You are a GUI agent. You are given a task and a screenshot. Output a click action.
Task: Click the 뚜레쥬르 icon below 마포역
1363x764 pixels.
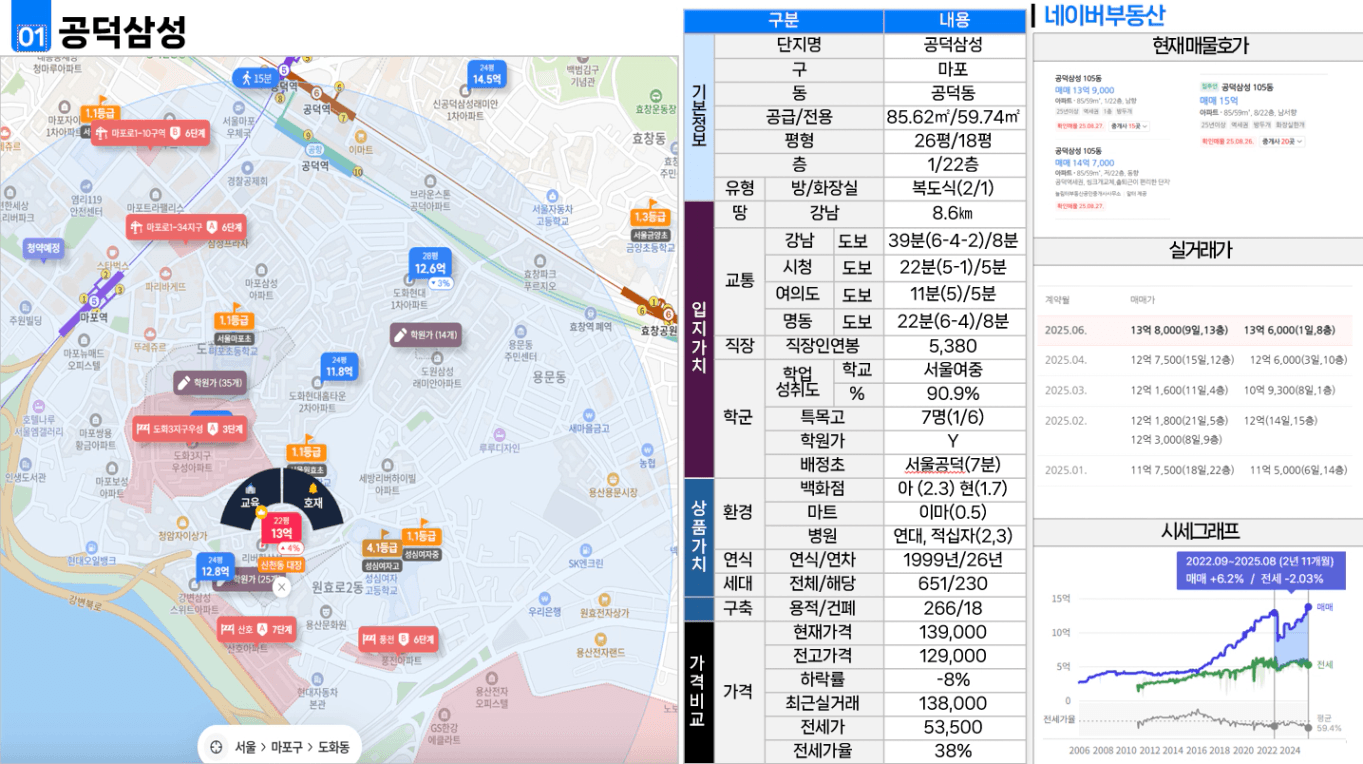click(149, 333)
